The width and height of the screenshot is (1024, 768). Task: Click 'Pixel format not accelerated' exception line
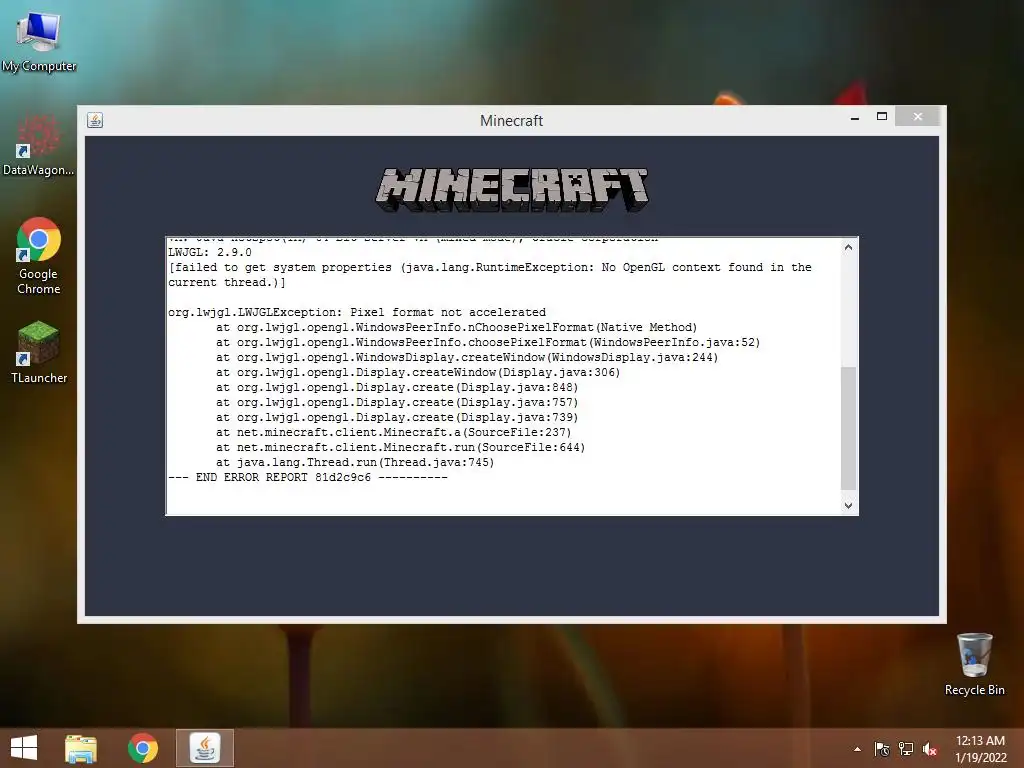pos(357,312)
